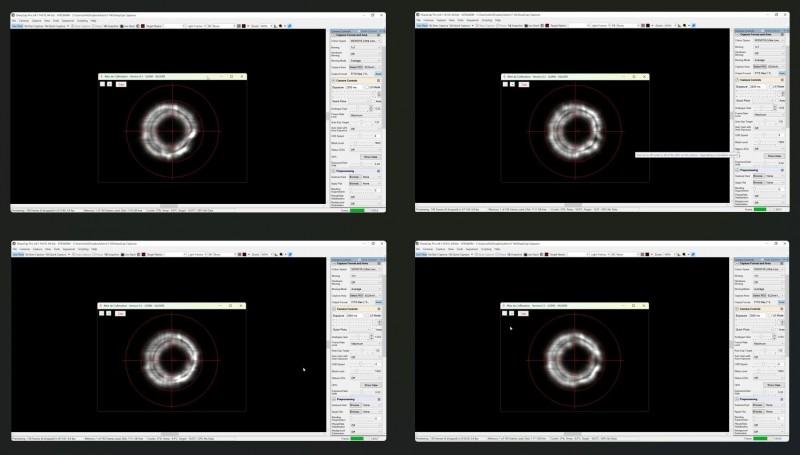Click the plus button in top-right collimation window
Viewport: 800px width, 455px height.
pyautogui.click(x=512, y=84)
